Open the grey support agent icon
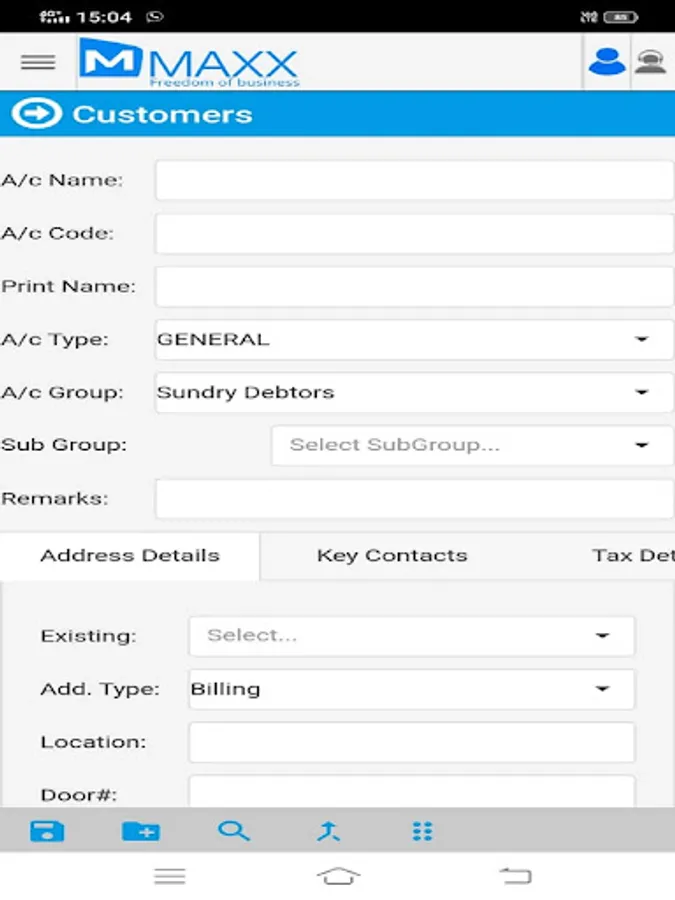This screenshot has height=900, width=675. (x=651, y=62)
